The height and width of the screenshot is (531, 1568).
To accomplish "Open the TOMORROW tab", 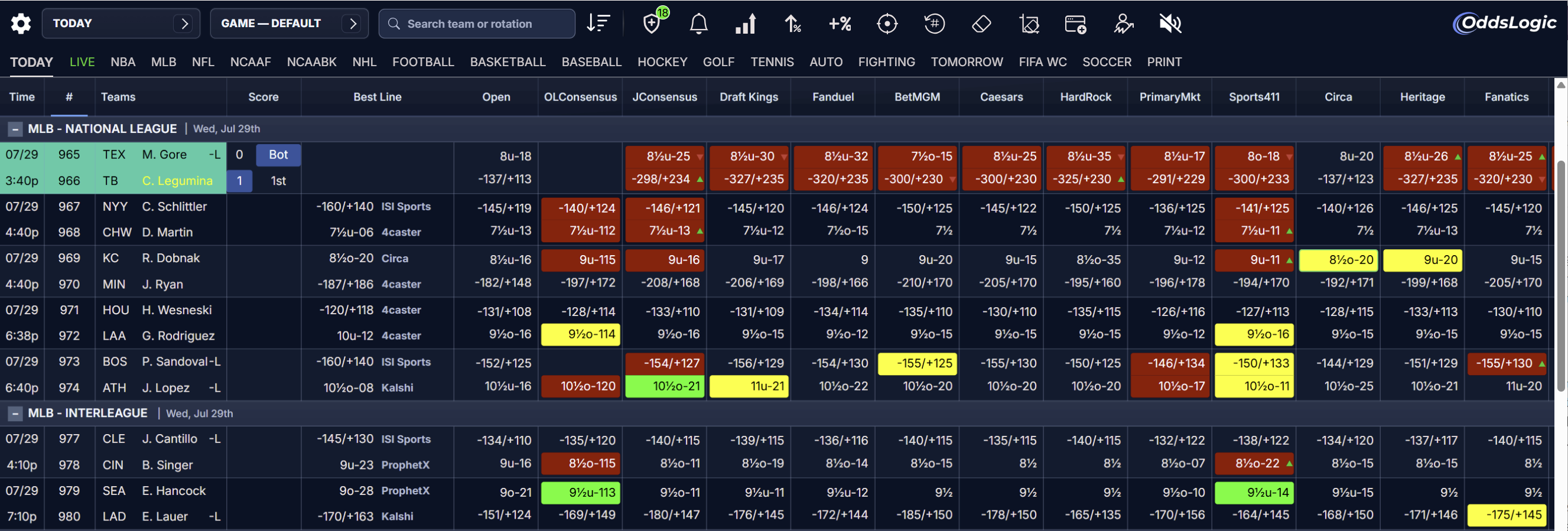I will (x=967, y=62).
